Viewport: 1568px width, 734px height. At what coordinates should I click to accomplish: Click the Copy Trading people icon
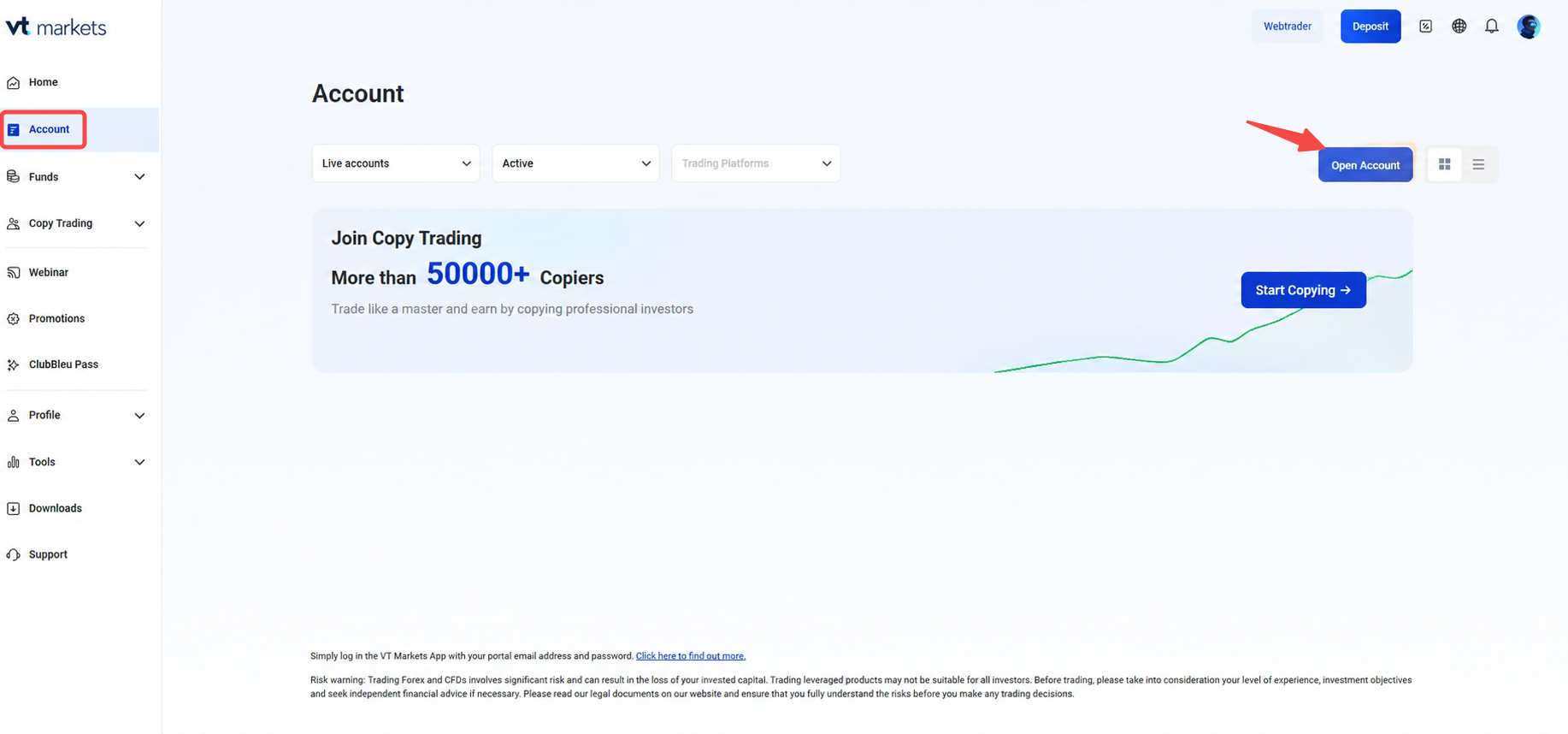[14, 224]
